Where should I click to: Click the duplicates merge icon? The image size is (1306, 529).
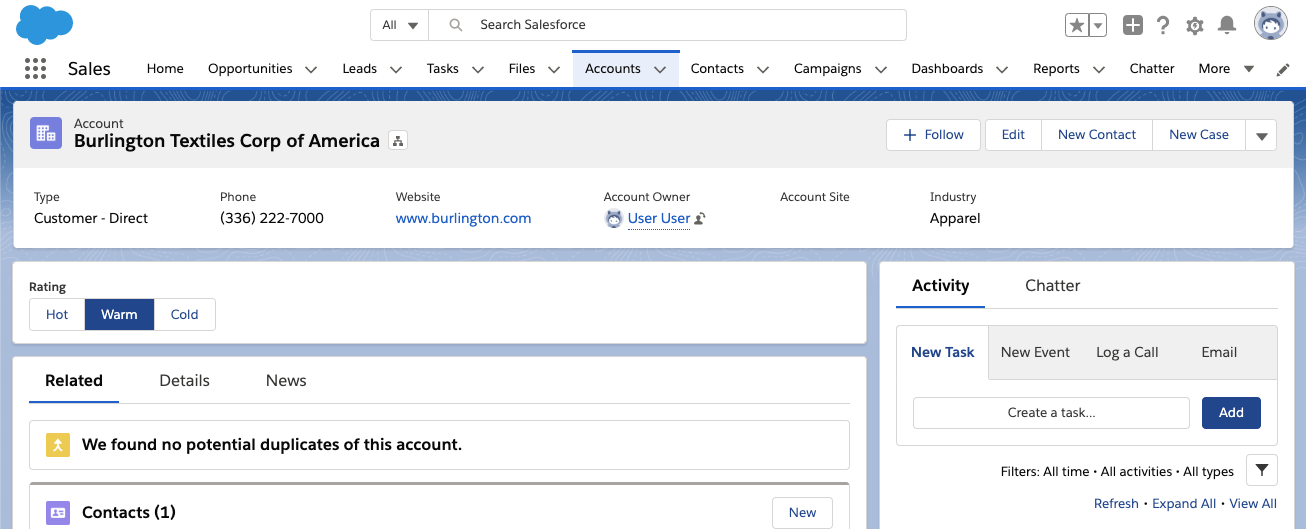point(58,445)
